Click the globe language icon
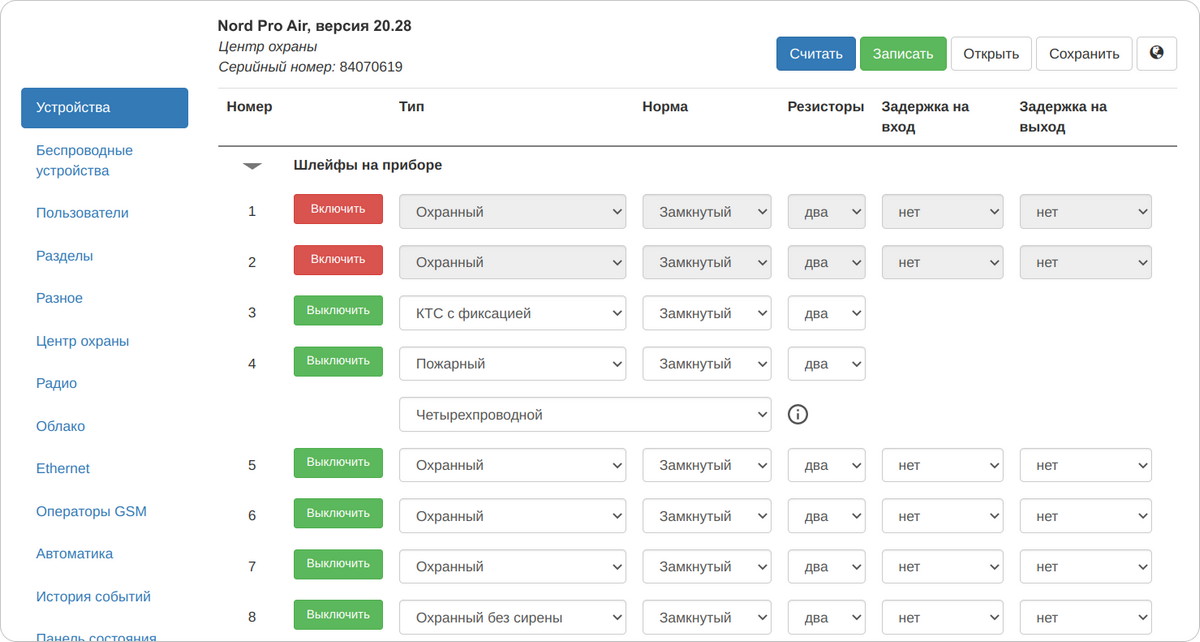The image size is (1200, 642). pyautogui.click(x=1156, y=54)
